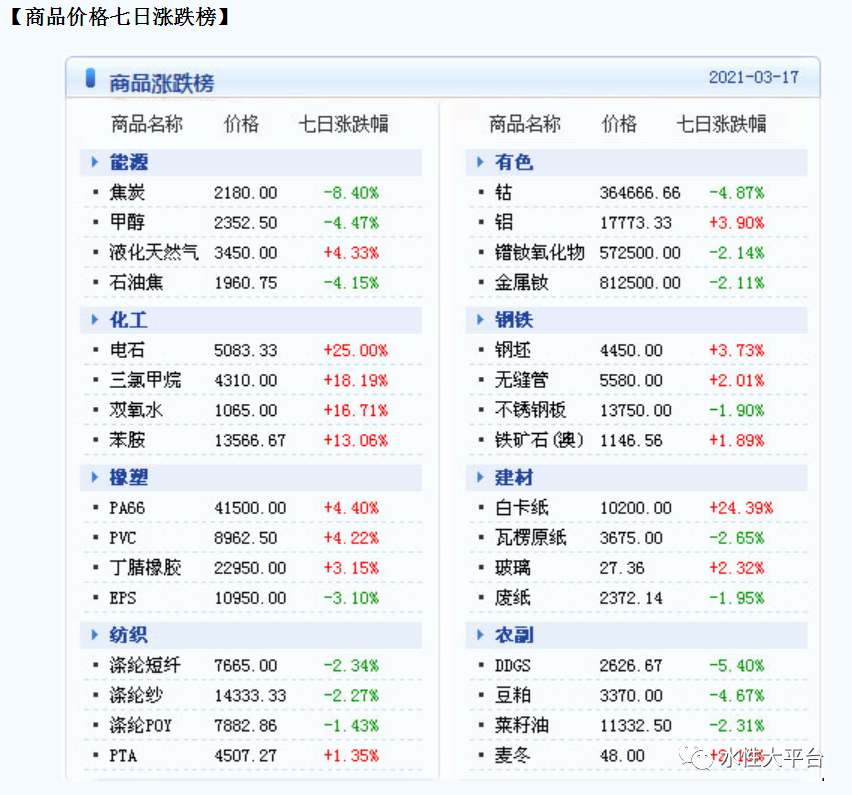Click the 电石 change value +25.00%
The width and height of the screenshot is (852, 795).
pos(355,350)
